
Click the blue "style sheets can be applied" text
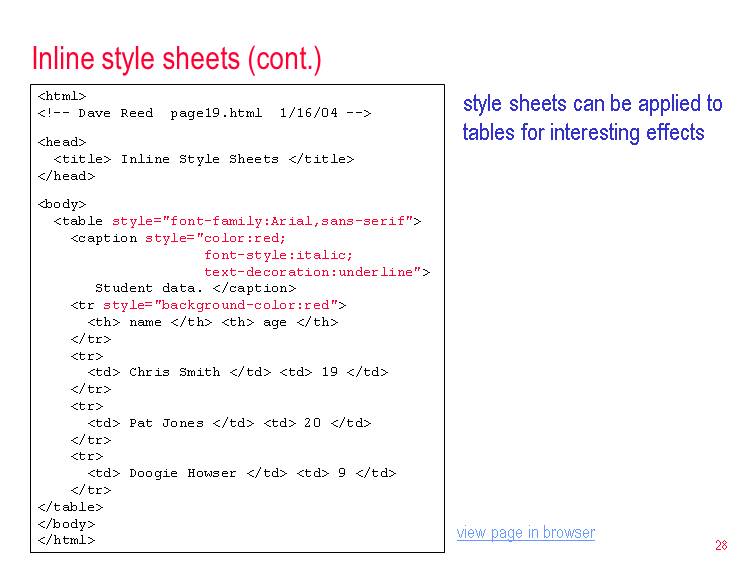(592, 104)
